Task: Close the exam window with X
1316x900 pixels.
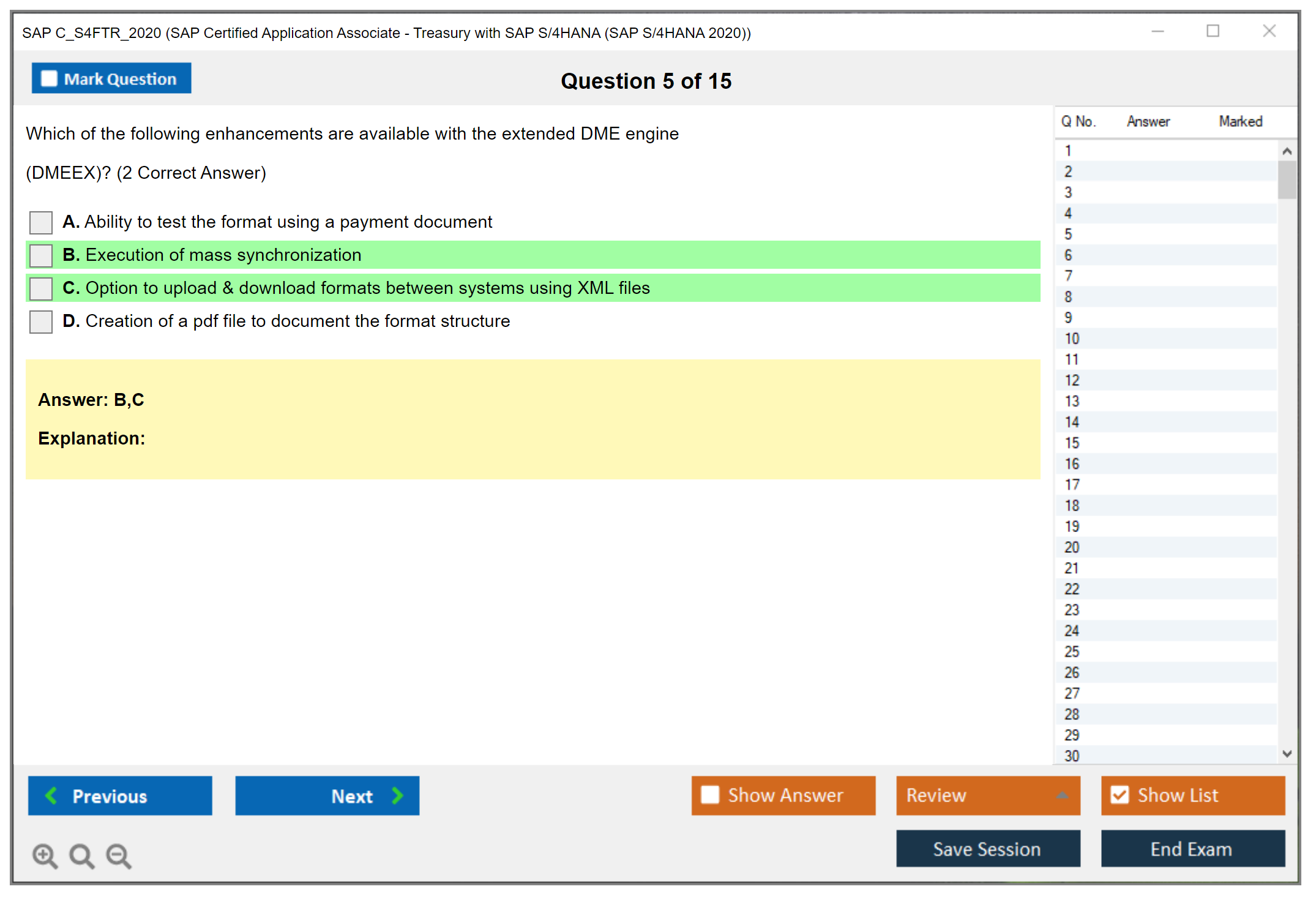Action: coord(1269,31)
